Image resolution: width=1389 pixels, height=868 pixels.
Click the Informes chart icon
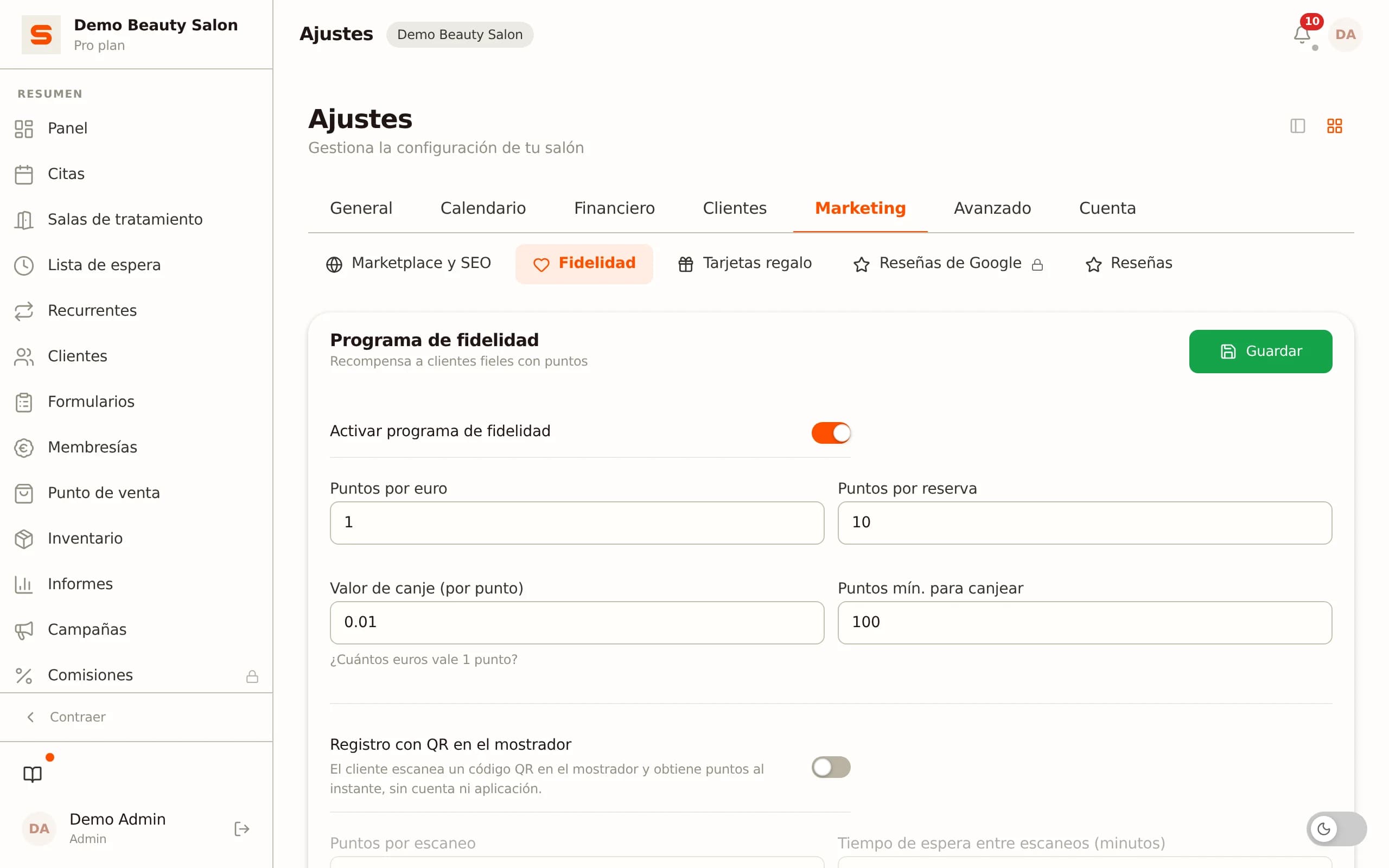point(23,584)
